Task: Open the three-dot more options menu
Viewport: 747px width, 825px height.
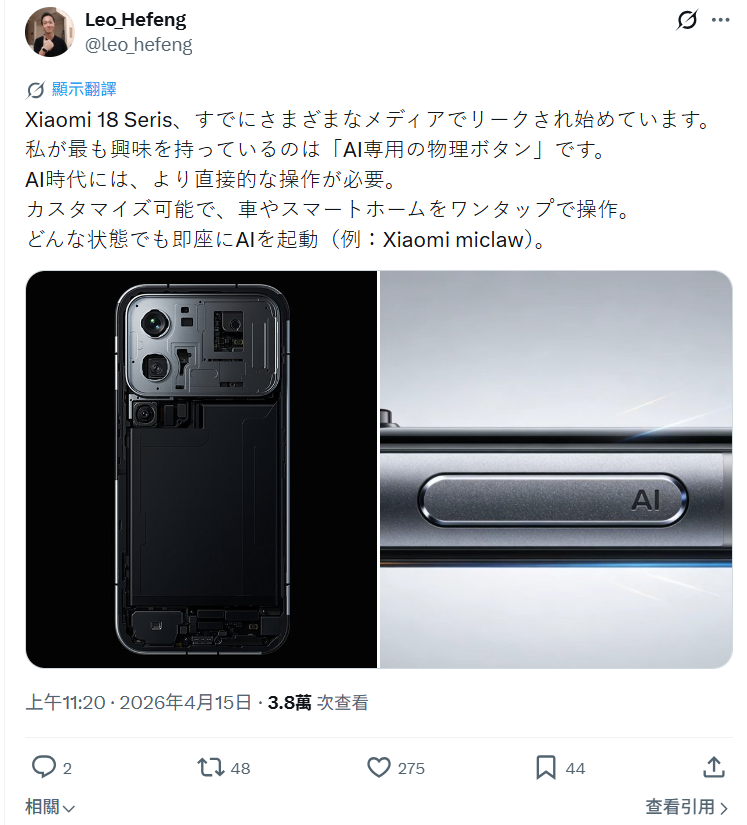Action: pyautogui.click(x=720, y=20)
